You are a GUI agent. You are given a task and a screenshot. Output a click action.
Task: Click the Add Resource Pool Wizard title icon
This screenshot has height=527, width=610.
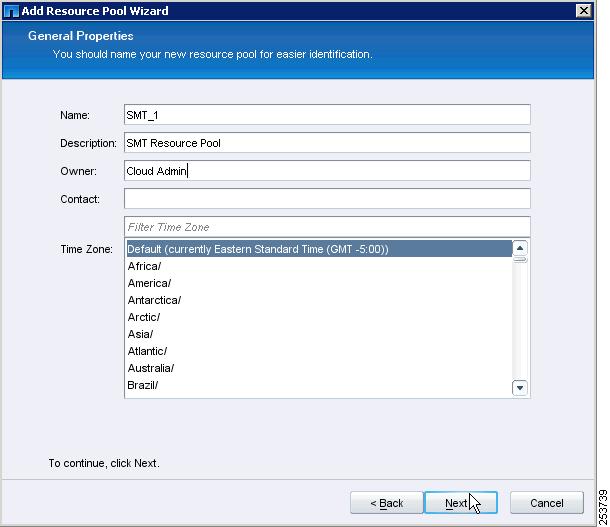pos(11,11)
